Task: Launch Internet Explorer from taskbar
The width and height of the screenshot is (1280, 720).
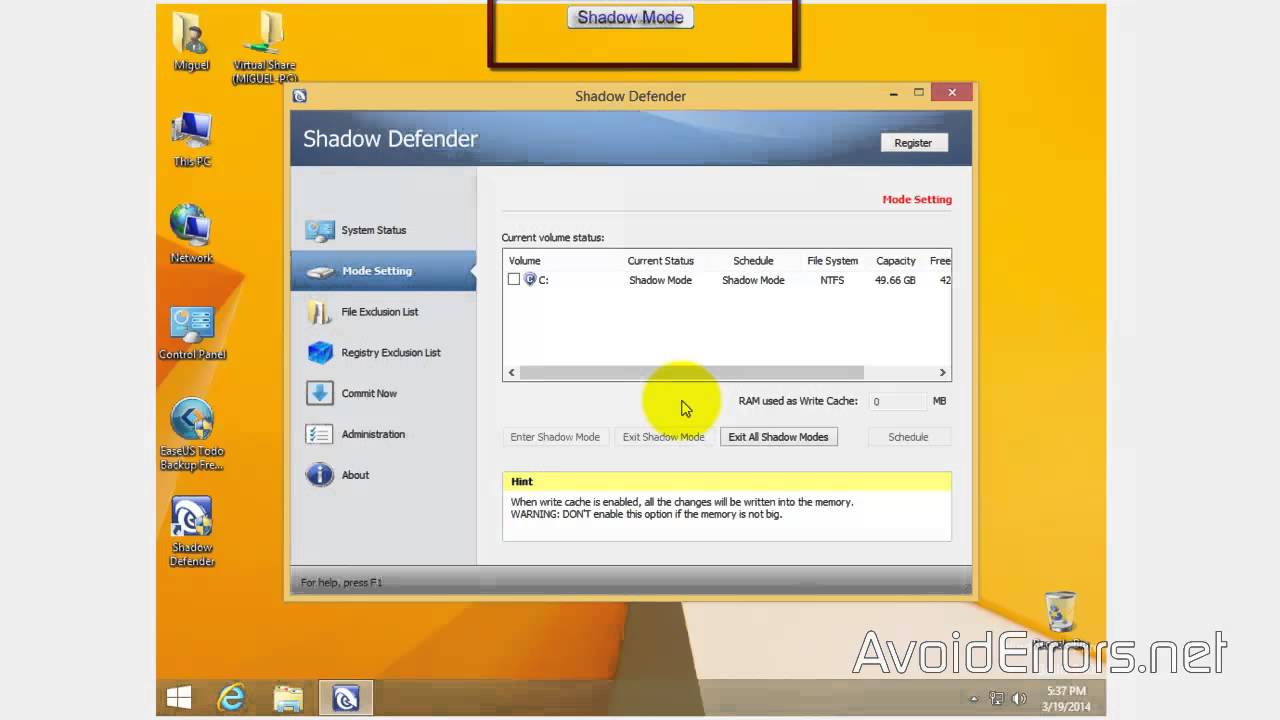Action: [x=231, y=697]
